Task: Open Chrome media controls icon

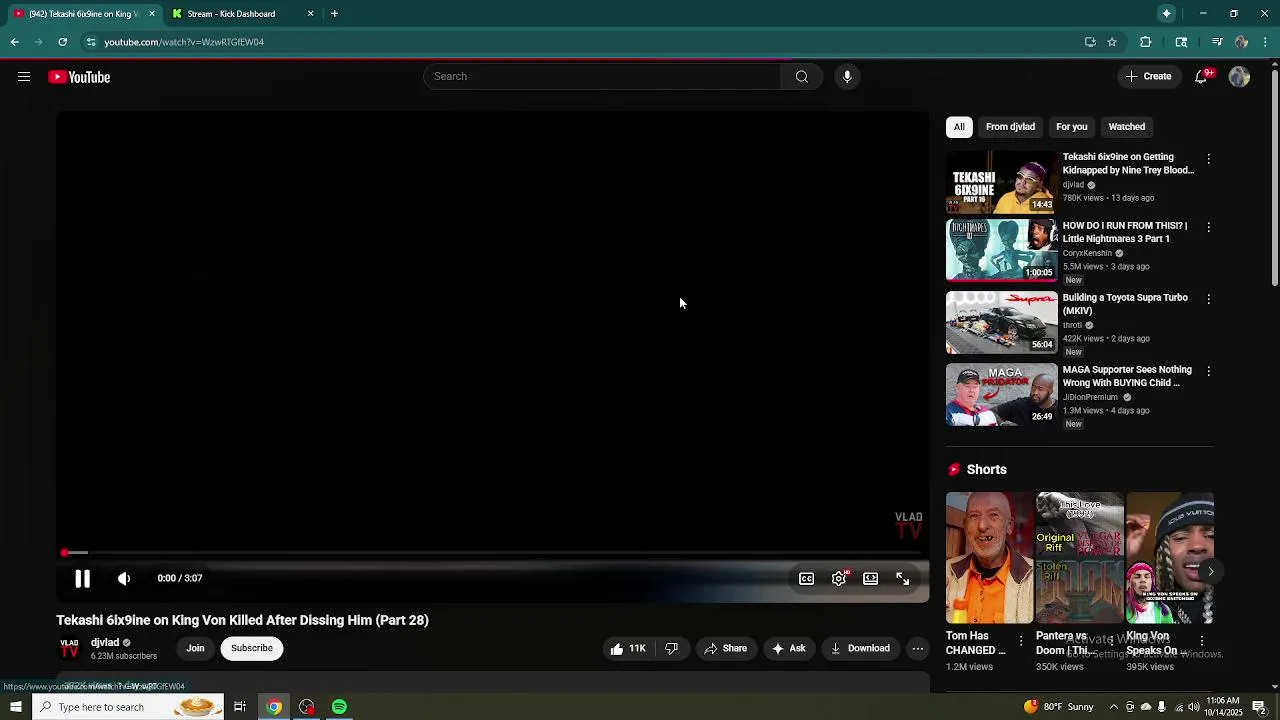Action: click(x=1217, y=42)
